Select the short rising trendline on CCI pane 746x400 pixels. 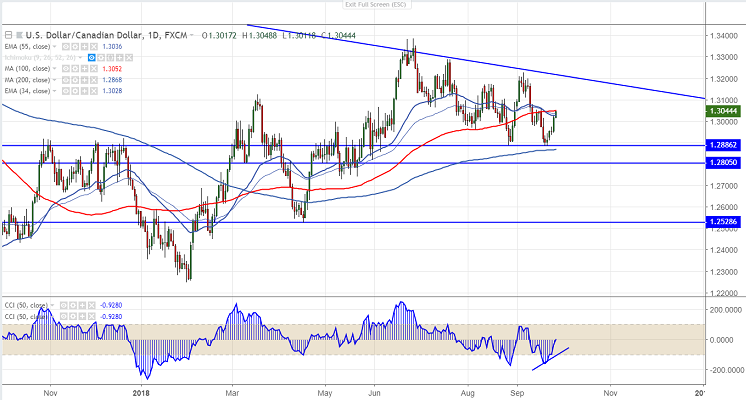(x=550, y=359)
